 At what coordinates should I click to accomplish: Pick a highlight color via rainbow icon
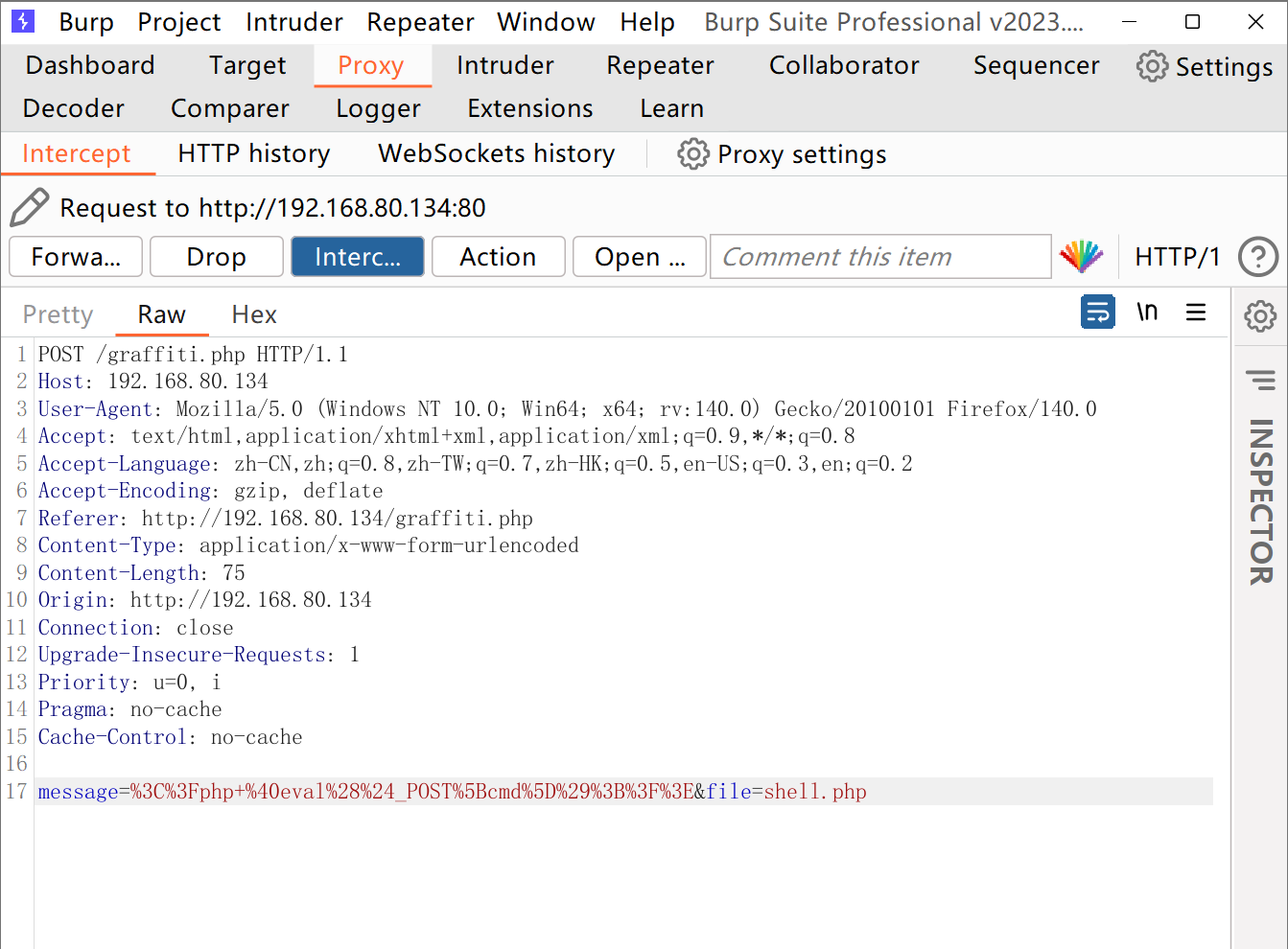[x=1082, y=256]
